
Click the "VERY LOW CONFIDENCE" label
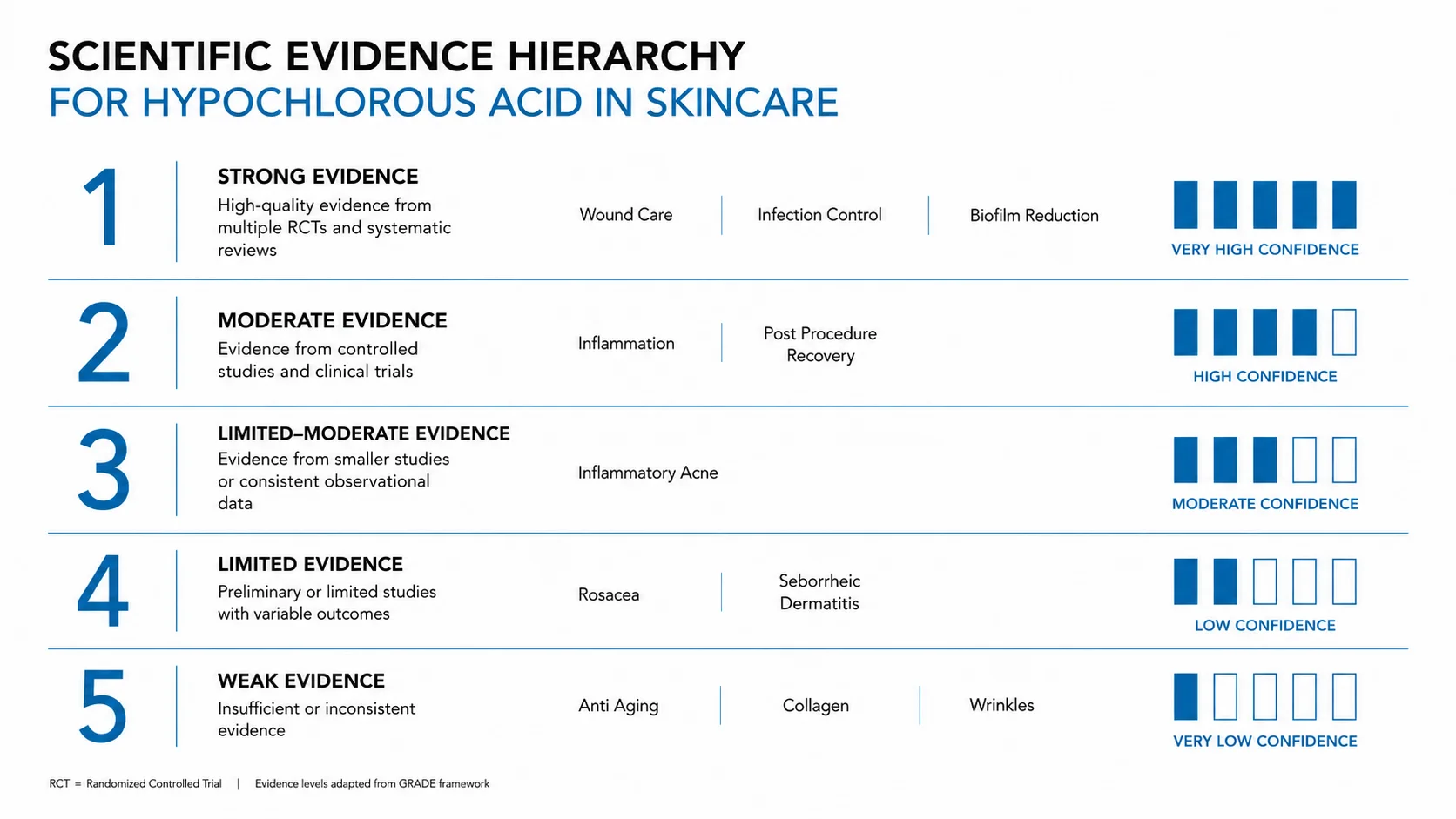pyautogui.click(x=1265, y=742)
